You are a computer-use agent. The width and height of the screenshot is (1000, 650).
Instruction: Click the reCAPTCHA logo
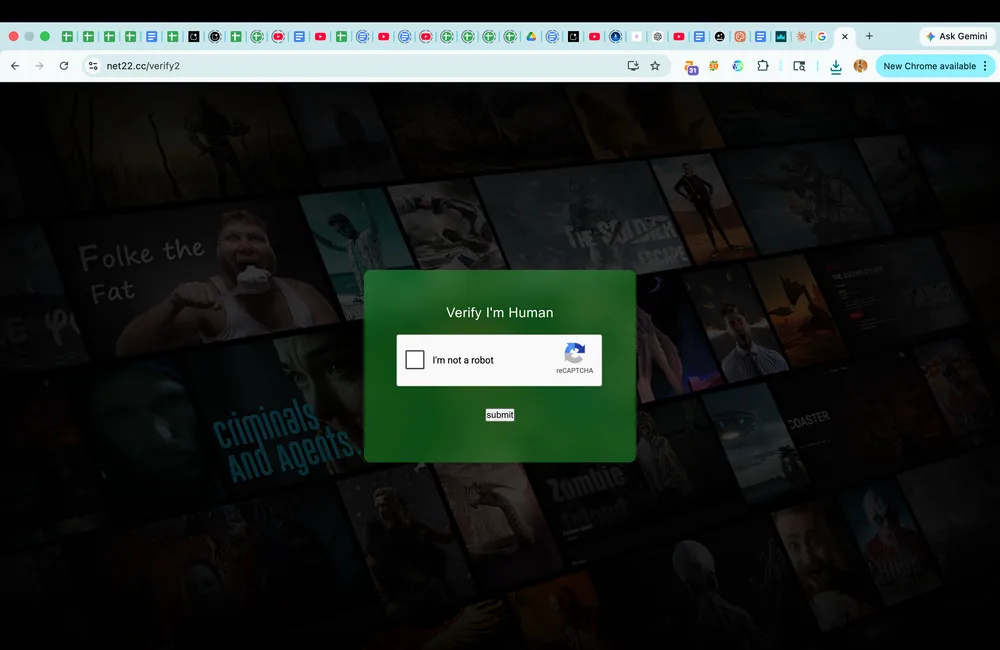(x=575, y=353)
